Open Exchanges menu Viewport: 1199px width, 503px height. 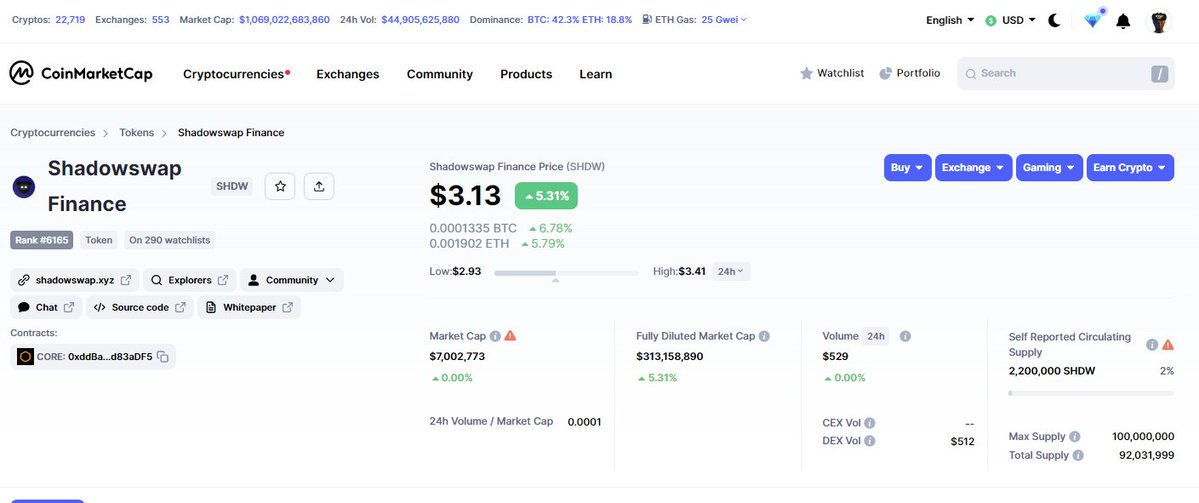pos(347,74)
